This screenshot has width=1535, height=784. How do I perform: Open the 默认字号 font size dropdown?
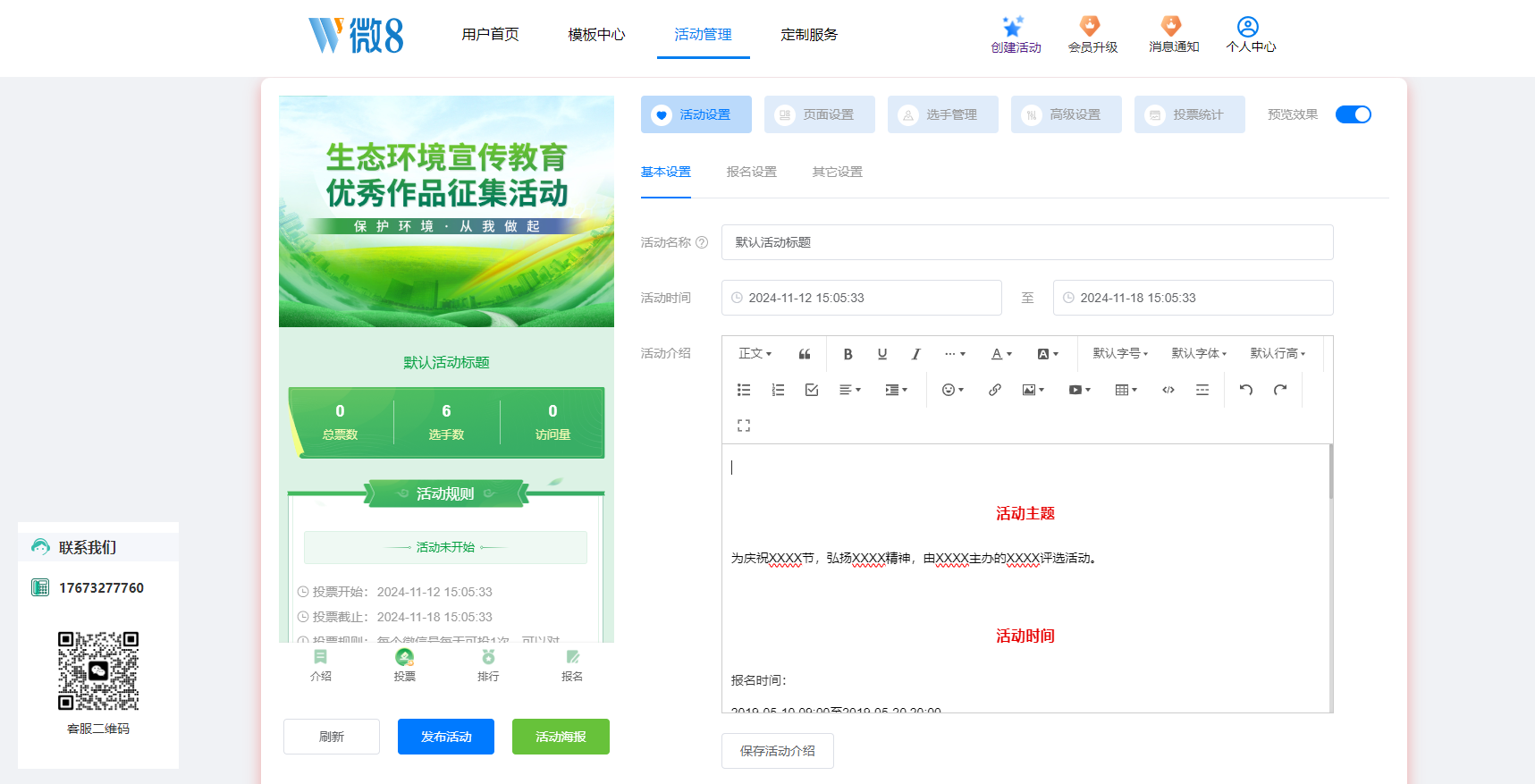tap(1120, 354)
